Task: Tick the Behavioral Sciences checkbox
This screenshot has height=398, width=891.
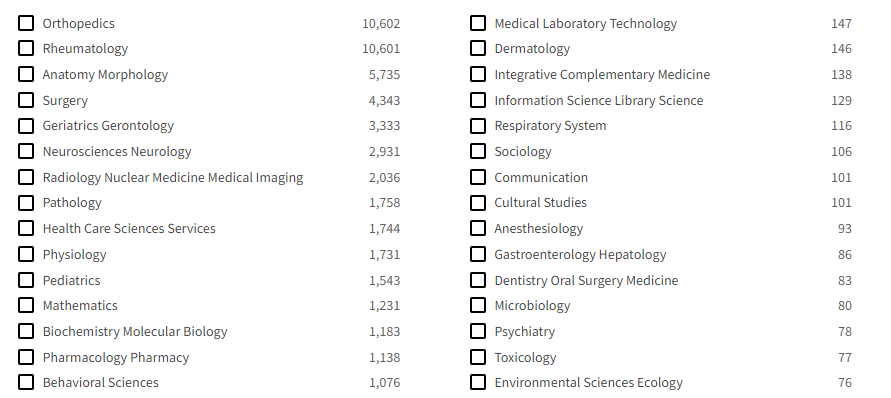Action: click(x=26, y=383)
